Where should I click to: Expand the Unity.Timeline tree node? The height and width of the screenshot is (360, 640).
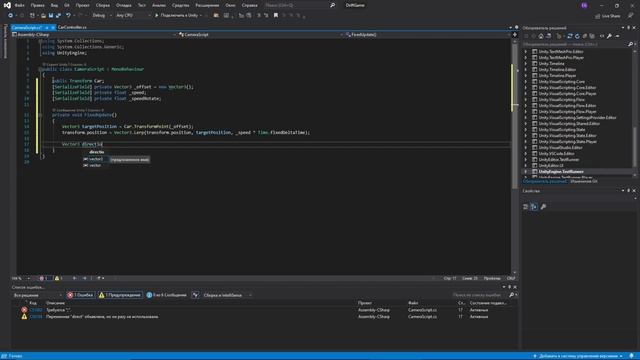526,64
